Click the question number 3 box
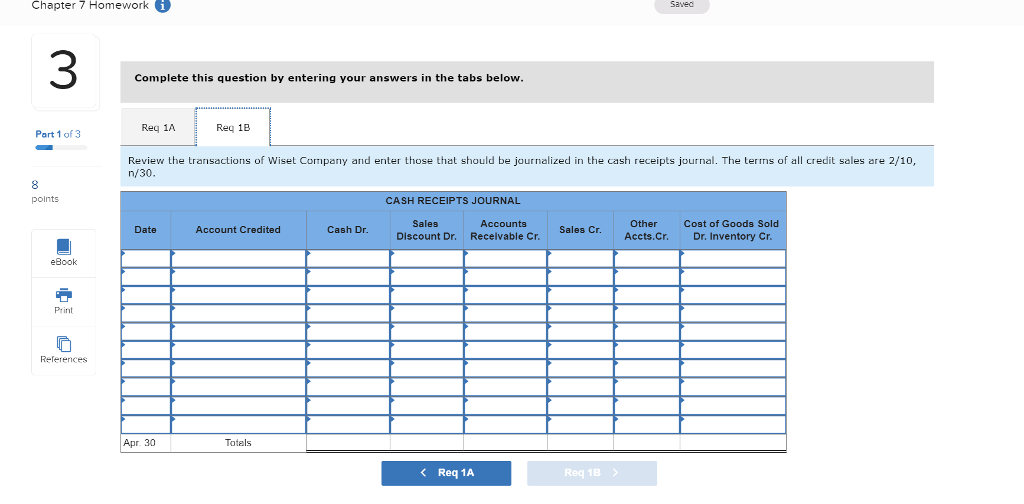The height and width of the screenshot is (504, 1024). coord(65,72)
